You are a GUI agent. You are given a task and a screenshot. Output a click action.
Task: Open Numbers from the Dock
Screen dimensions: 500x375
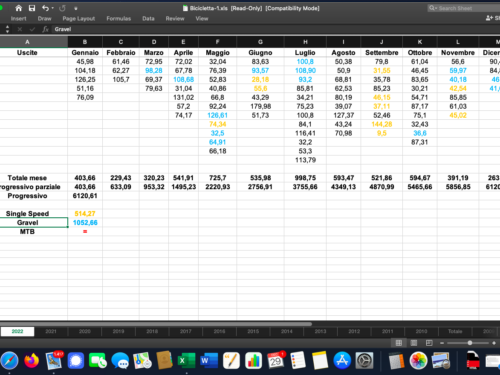pos(253,361)
